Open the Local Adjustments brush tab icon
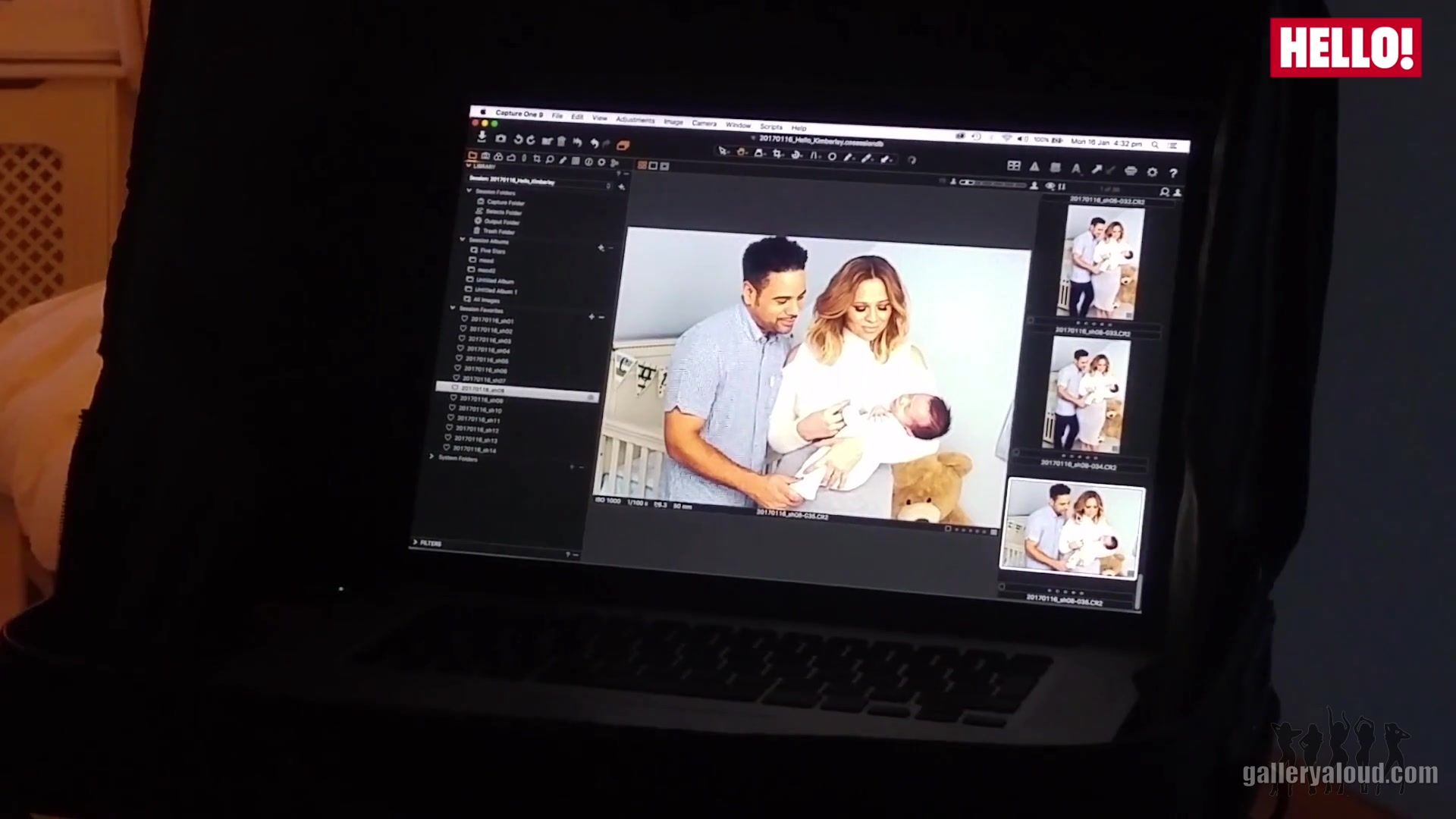The width and height of the screenshot is (1456, 819). pyautogui.click(x=563, y=160)
